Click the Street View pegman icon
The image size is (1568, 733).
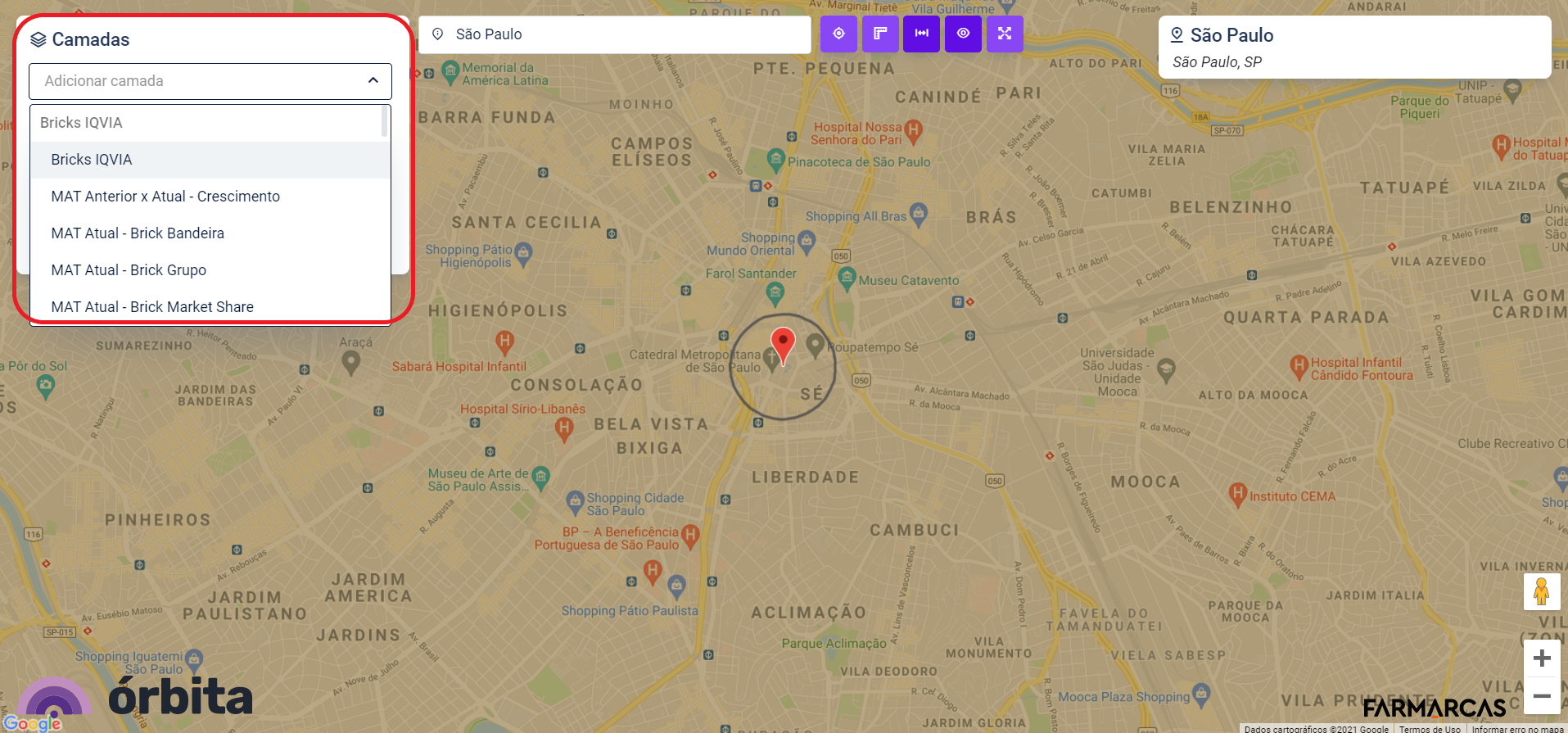pyautogui.click(x=1541, y=591)
